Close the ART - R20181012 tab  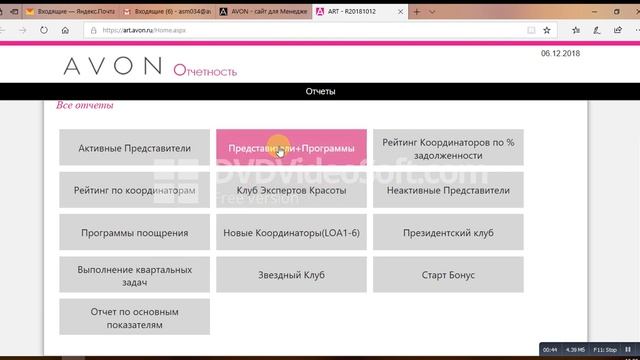click(400, 12)
